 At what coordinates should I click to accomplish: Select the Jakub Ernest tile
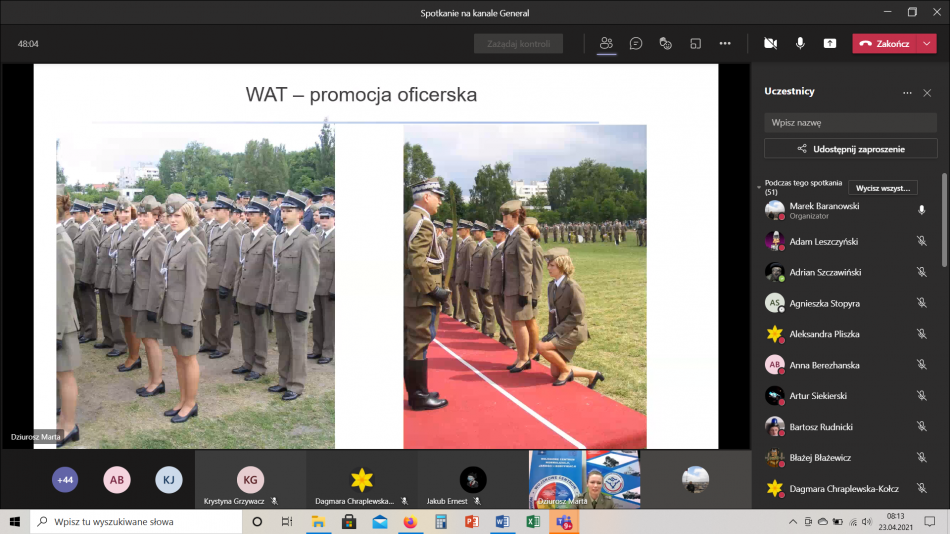click(473, 479)
